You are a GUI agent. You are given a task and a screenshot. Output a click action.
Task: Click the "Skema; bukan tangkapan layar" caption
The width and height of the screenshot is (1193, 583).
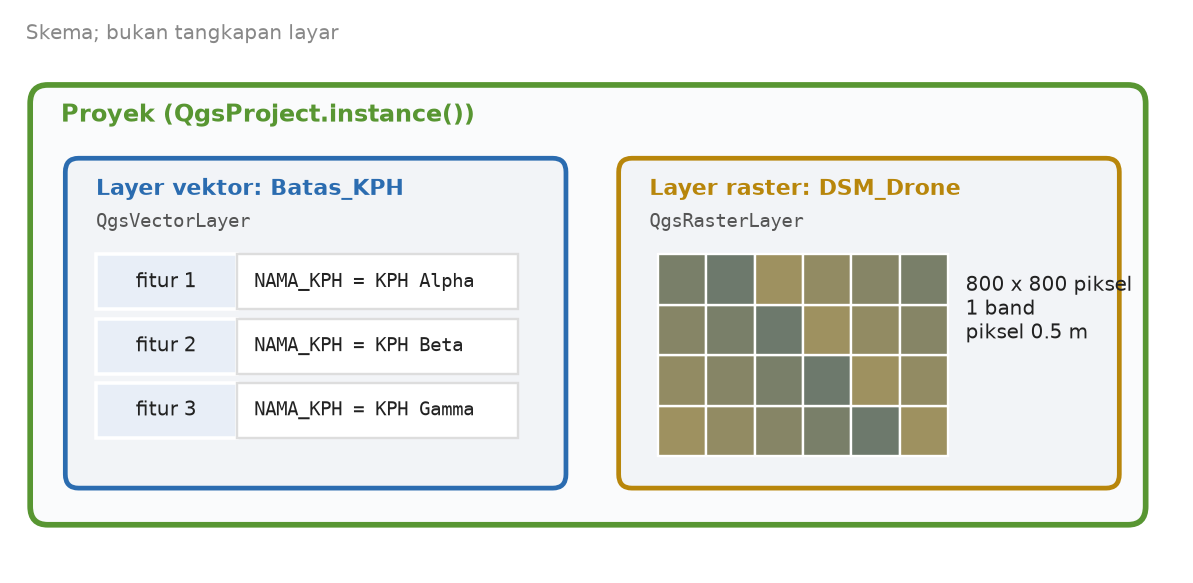[x=182, y=33]
